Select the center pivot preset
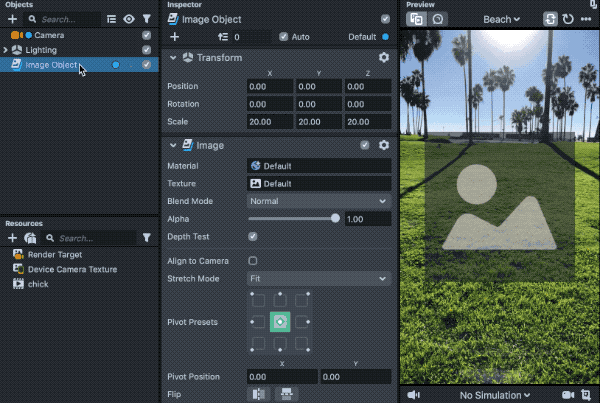This screenshot has height=403, width=600. (x=280, y=322)
